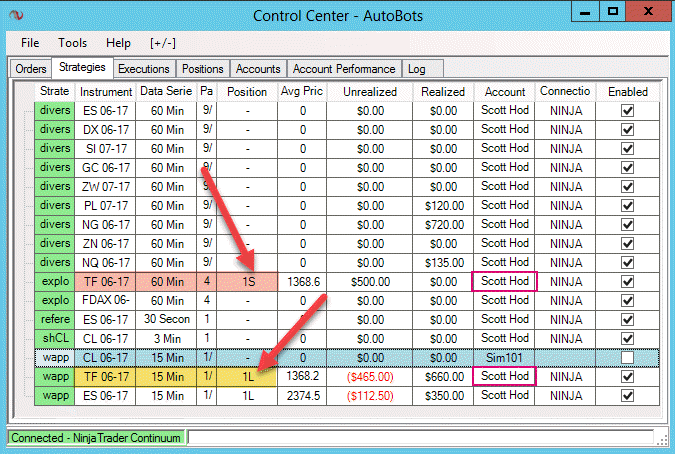The width and height of the screenshot is (675, 454).
Task: Toggle Enabled checkbox for CL 06-17 3 Min row
Action: coord(627,339)
